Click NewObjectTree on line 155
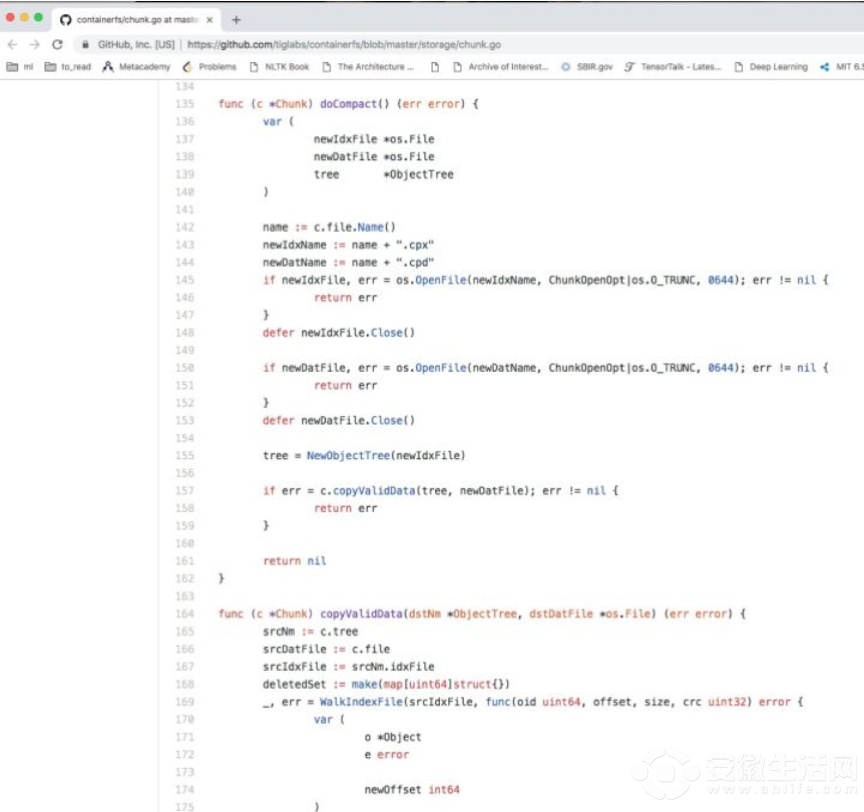The image size is (864, 812). [x=348, y=456]
